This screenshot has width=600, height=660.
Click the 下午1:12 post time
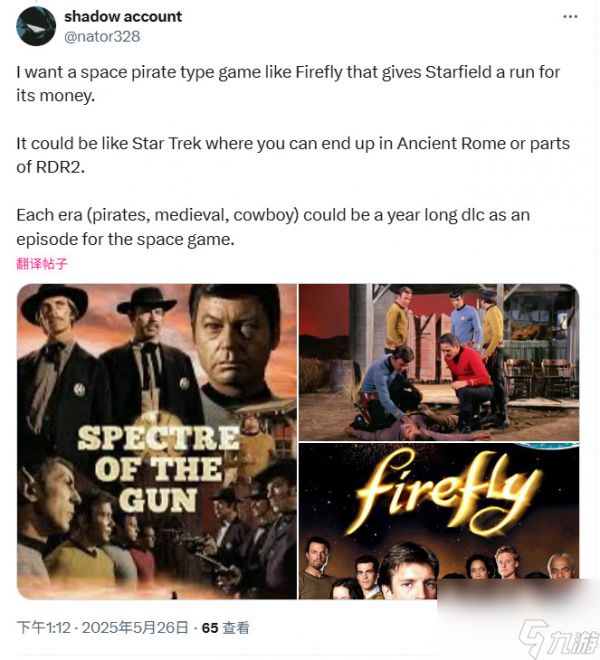pos(42,628)
